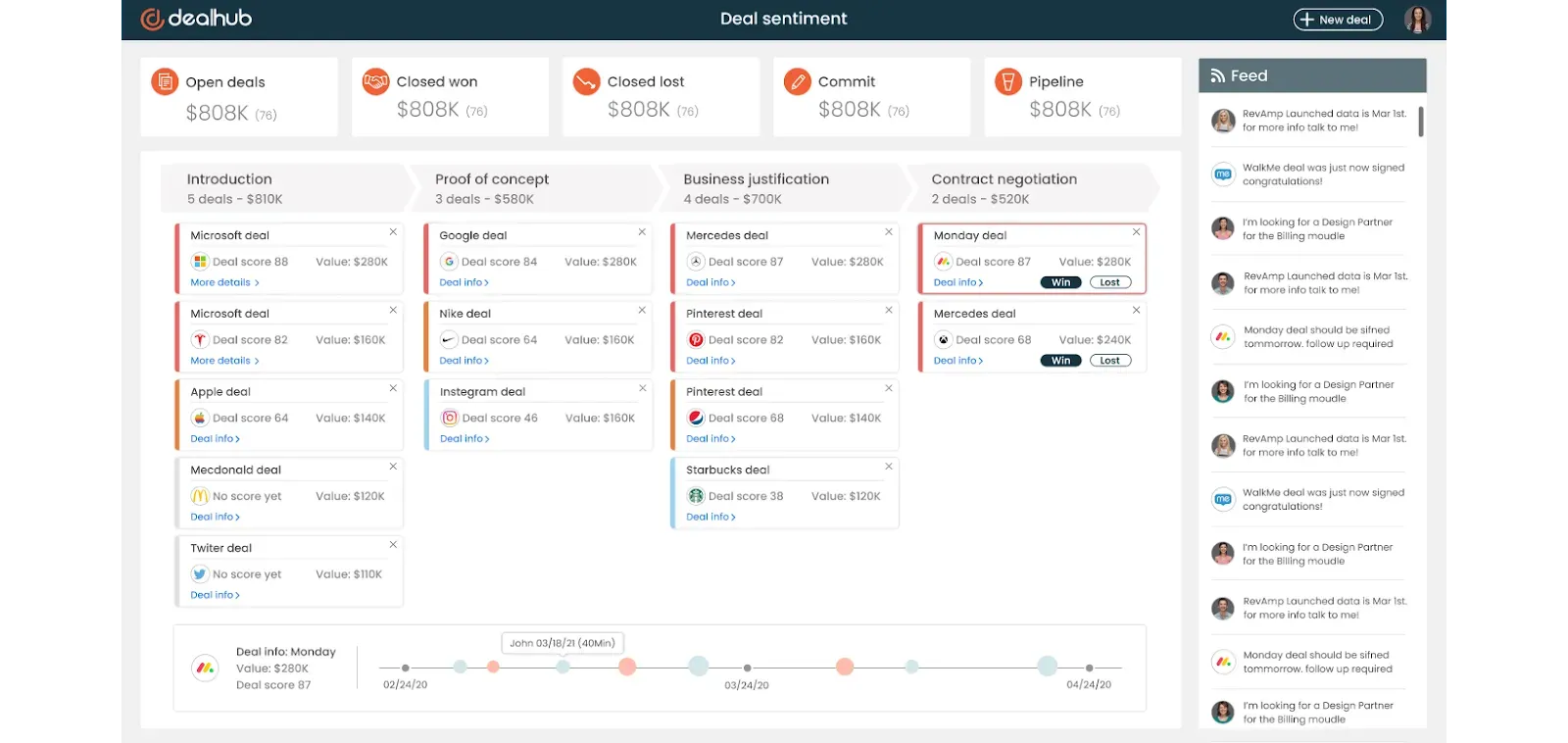Click the Pipeline funnel icon

click(1007, 81)
